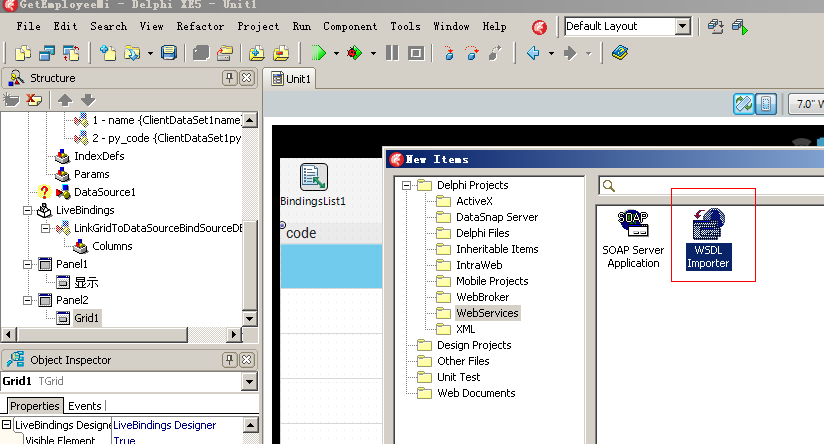Click the Save desktop layout icon
This screenshot has width=824, height=444.
(x=715, y=26)
